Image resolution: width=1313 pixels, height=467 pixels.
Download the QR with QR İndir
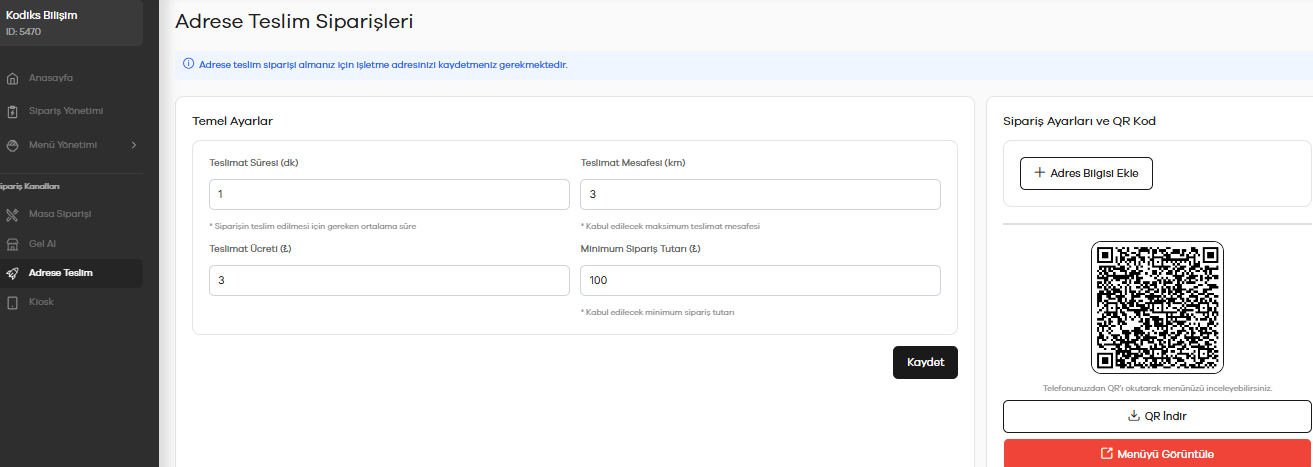coord(1157,416)
